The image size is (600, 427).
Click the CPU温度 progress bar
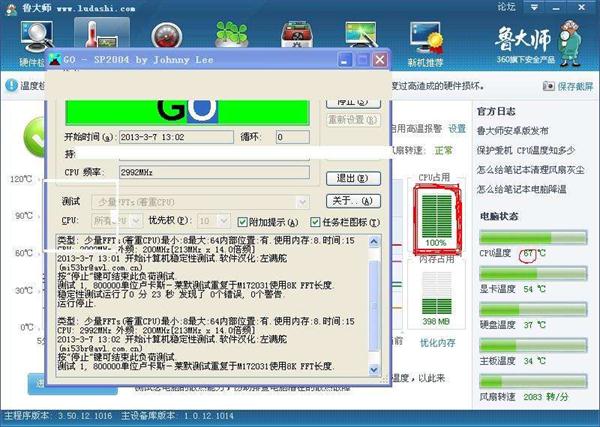click(533, 238)
